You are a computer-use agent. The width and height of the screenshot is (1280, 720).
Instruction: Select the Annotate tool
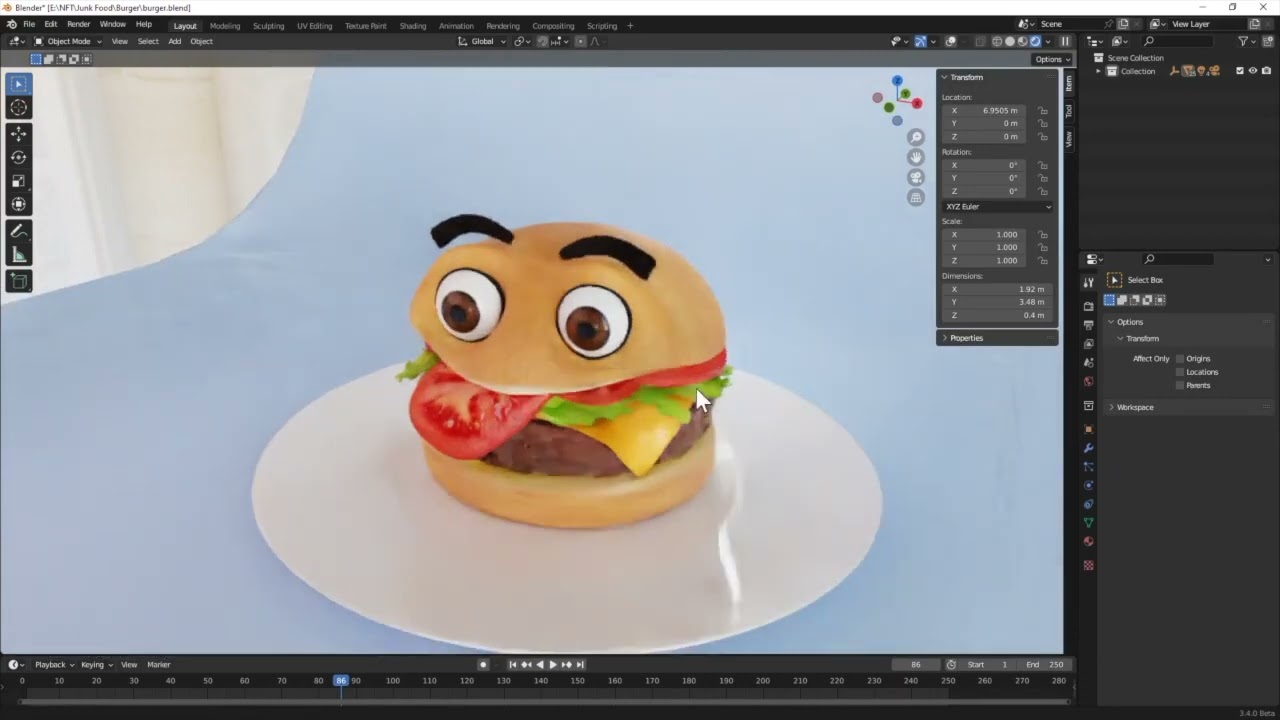(x=18, y=231)
